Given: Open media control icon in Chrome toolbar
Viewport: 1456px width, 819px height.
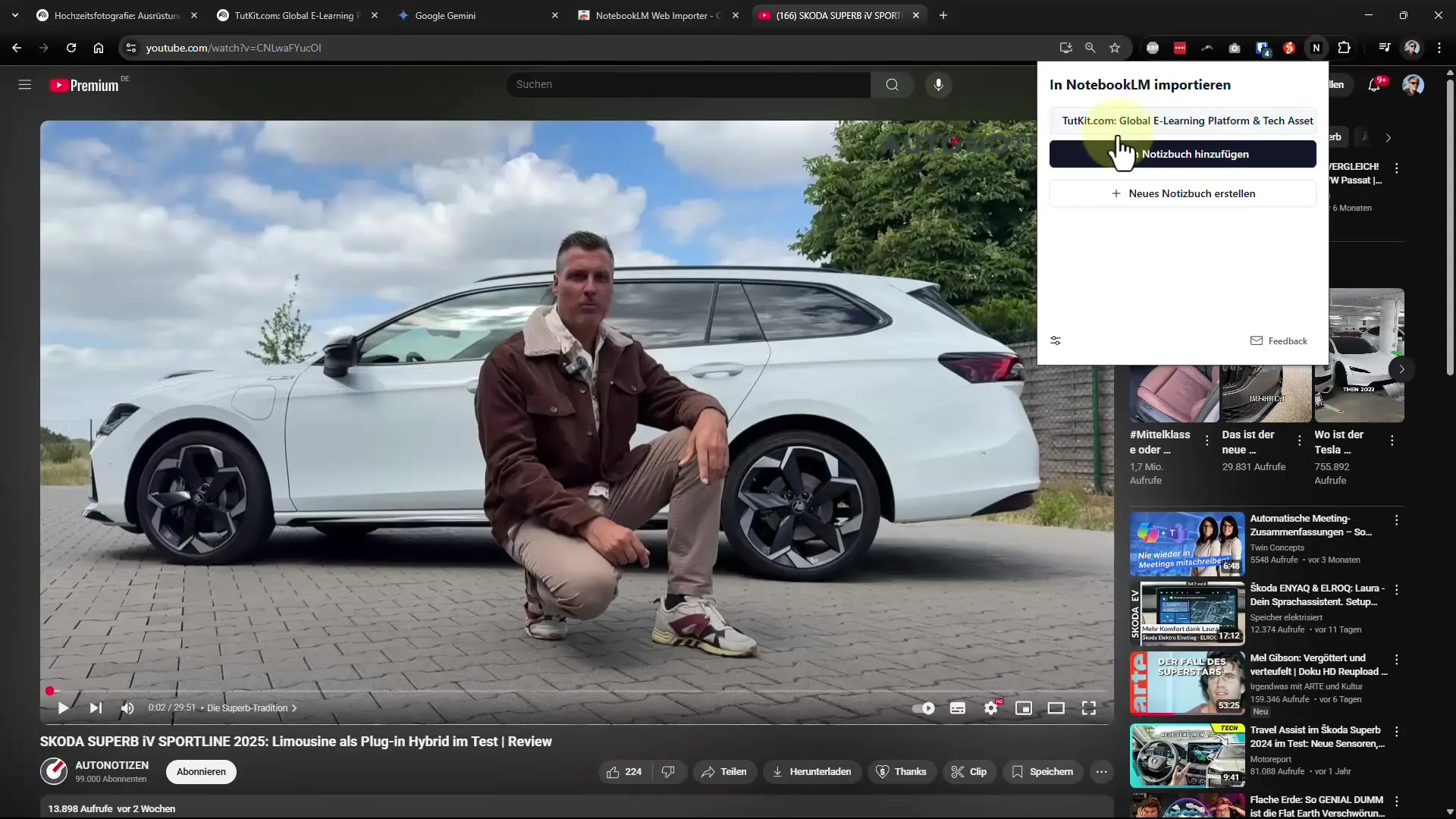Looking at the screenshot, I should (1385, 48).
